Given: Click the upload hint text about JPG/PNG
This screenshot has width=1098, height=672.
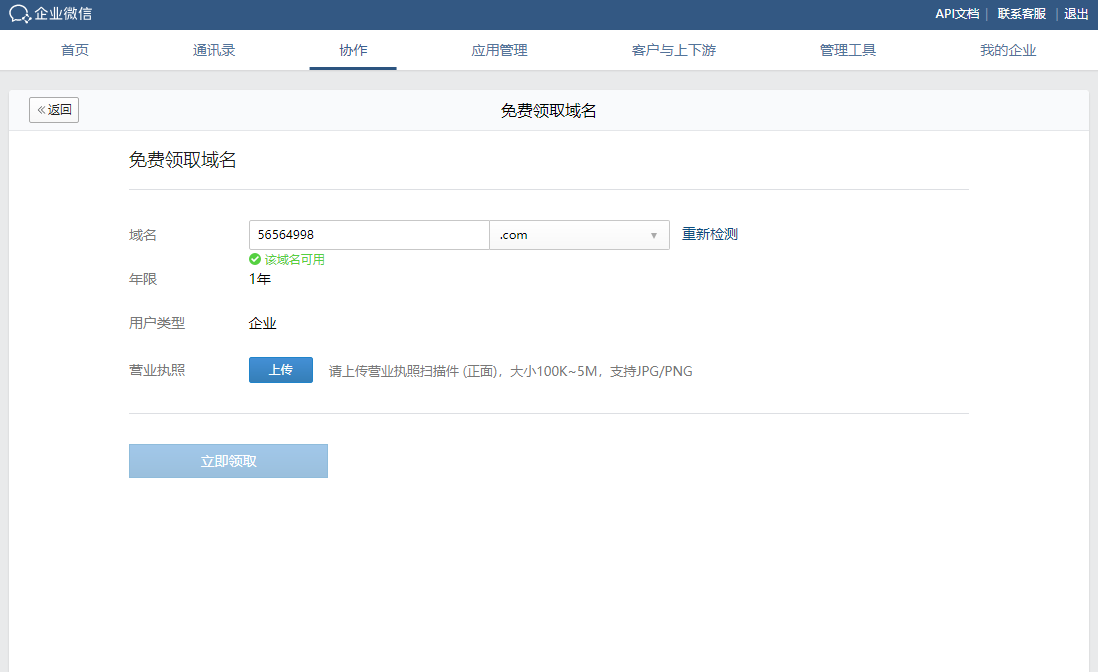Looking at the screenshot, I should [510, 371].
